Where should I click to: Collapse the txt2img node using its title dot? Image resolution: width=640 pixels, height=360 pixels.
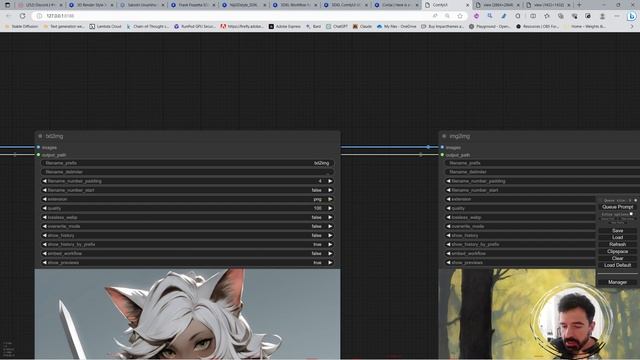(x=40, y=136)
